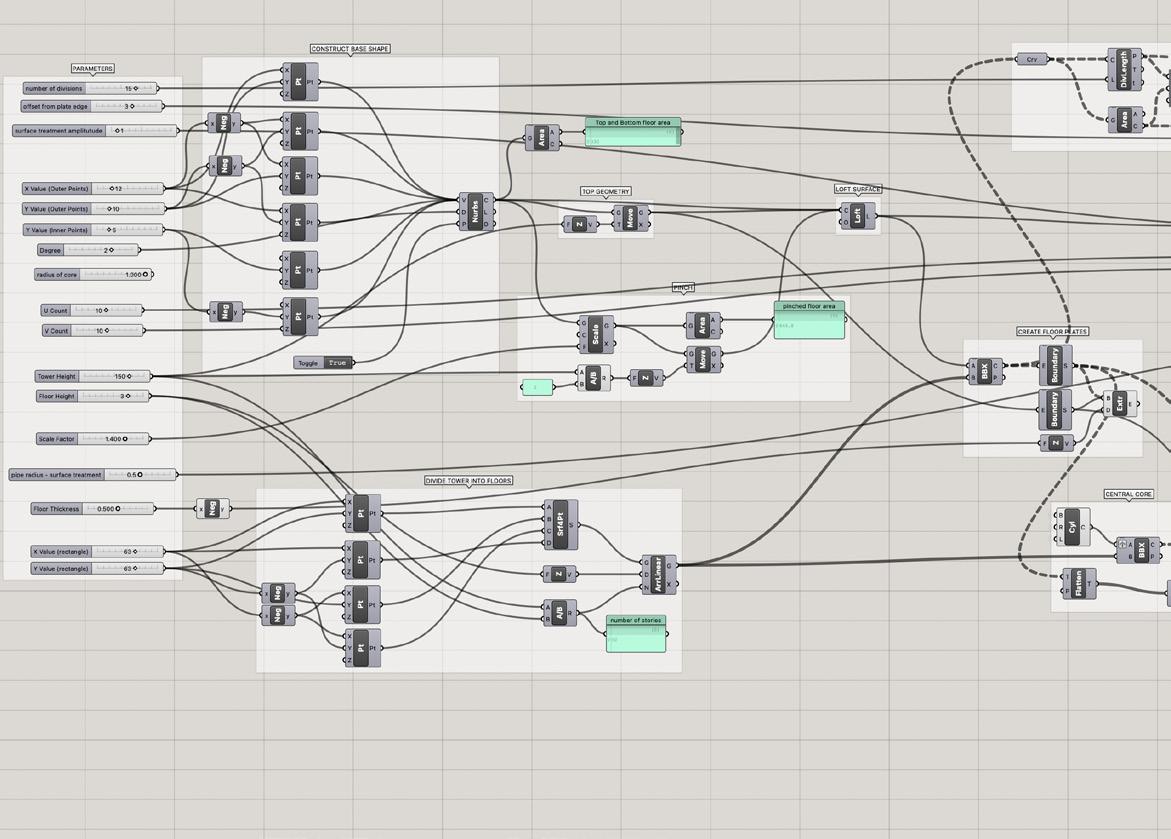This screenshot has height=839, width=1171.
Task: Select the Area component inside the PINCH group
Action: pos(702,325)
